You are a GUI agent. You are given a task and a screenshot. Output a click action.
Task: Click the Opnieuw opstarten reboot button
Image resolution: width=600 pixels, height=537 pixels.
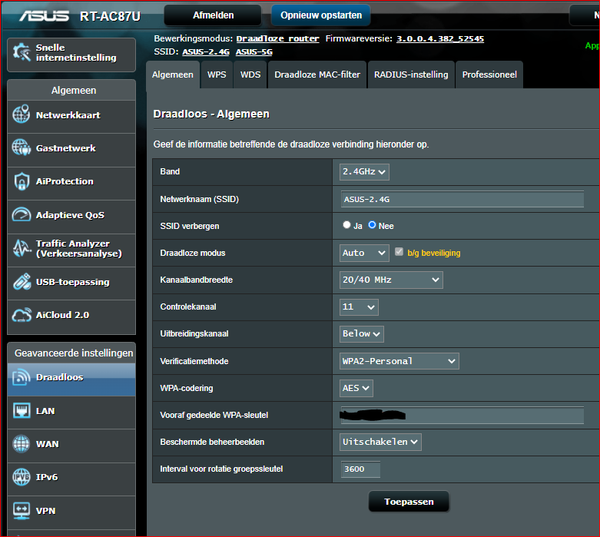[320, 15]
